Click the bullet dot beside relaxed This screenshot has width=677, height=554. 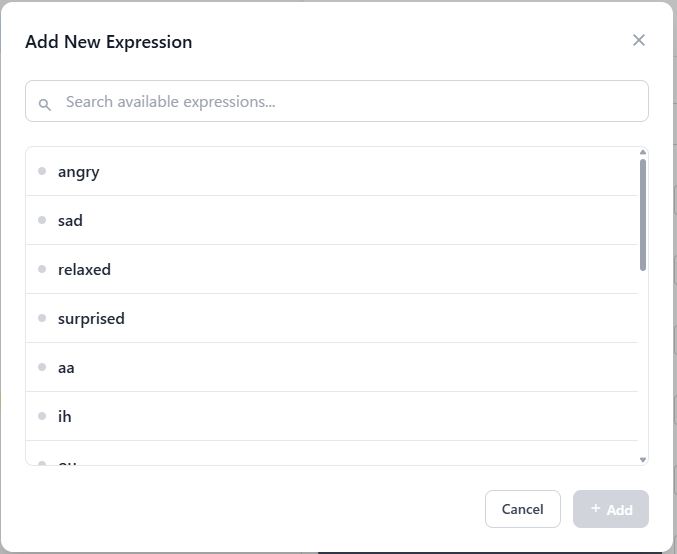[42, 269]
